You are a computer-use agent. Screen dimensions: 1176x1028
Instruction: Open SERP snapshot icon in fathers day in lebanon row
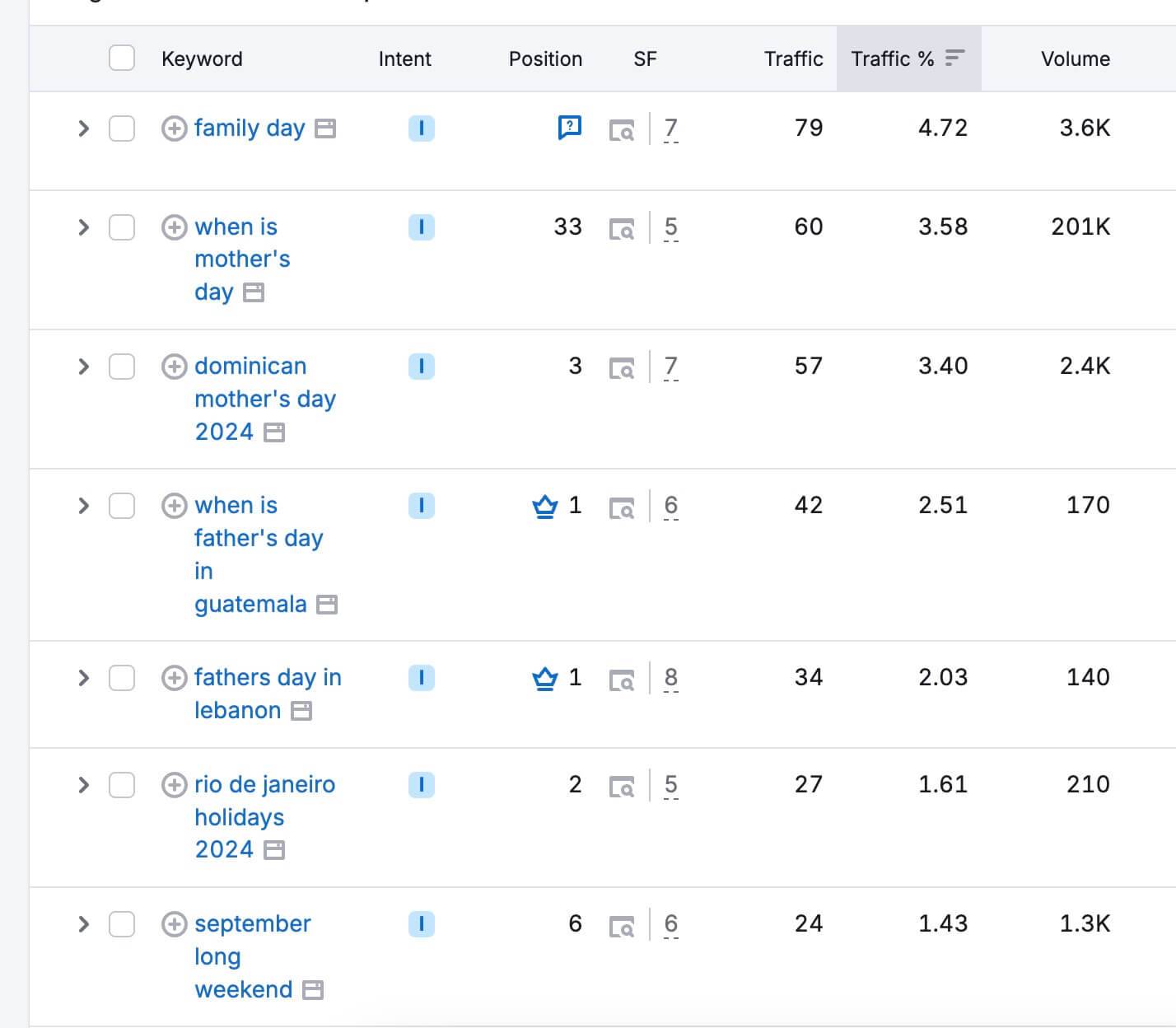click(622, 679)
